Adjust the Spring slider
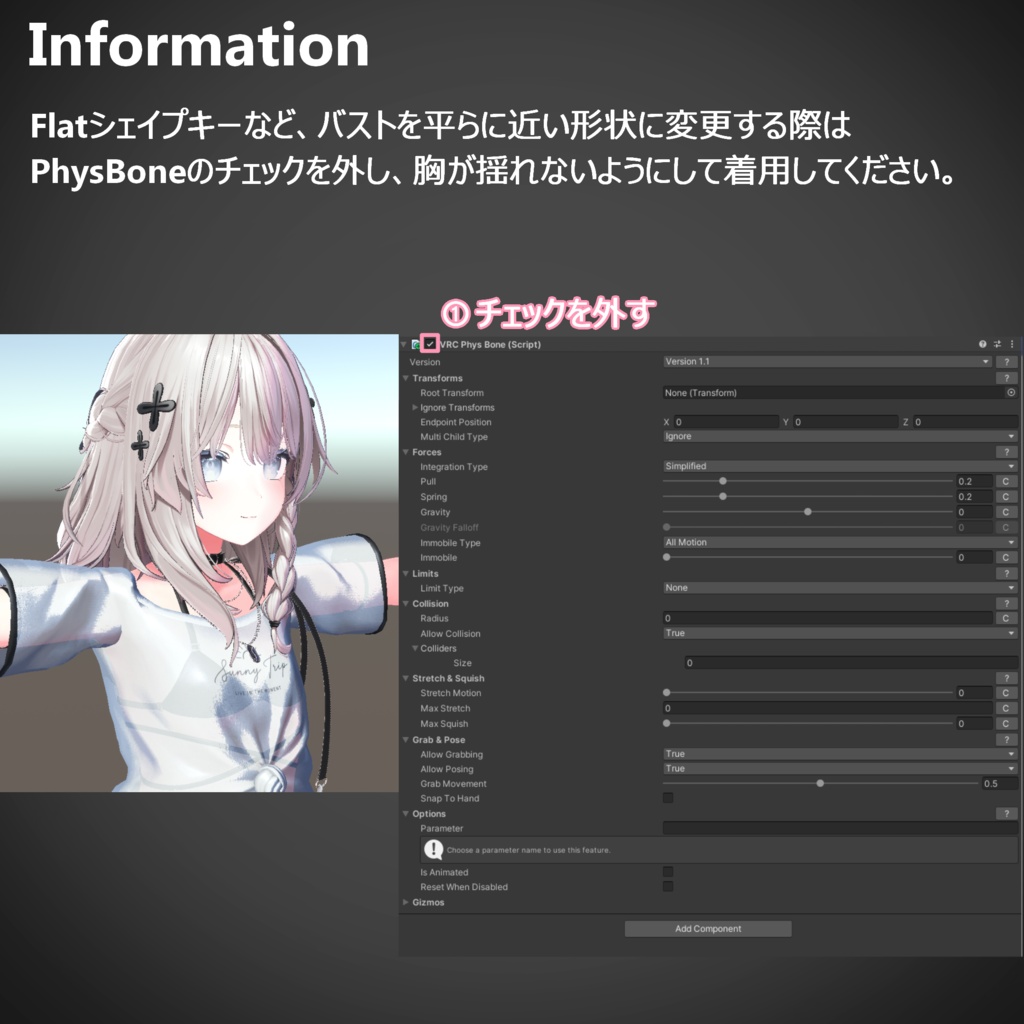 [x=808, y=497]
